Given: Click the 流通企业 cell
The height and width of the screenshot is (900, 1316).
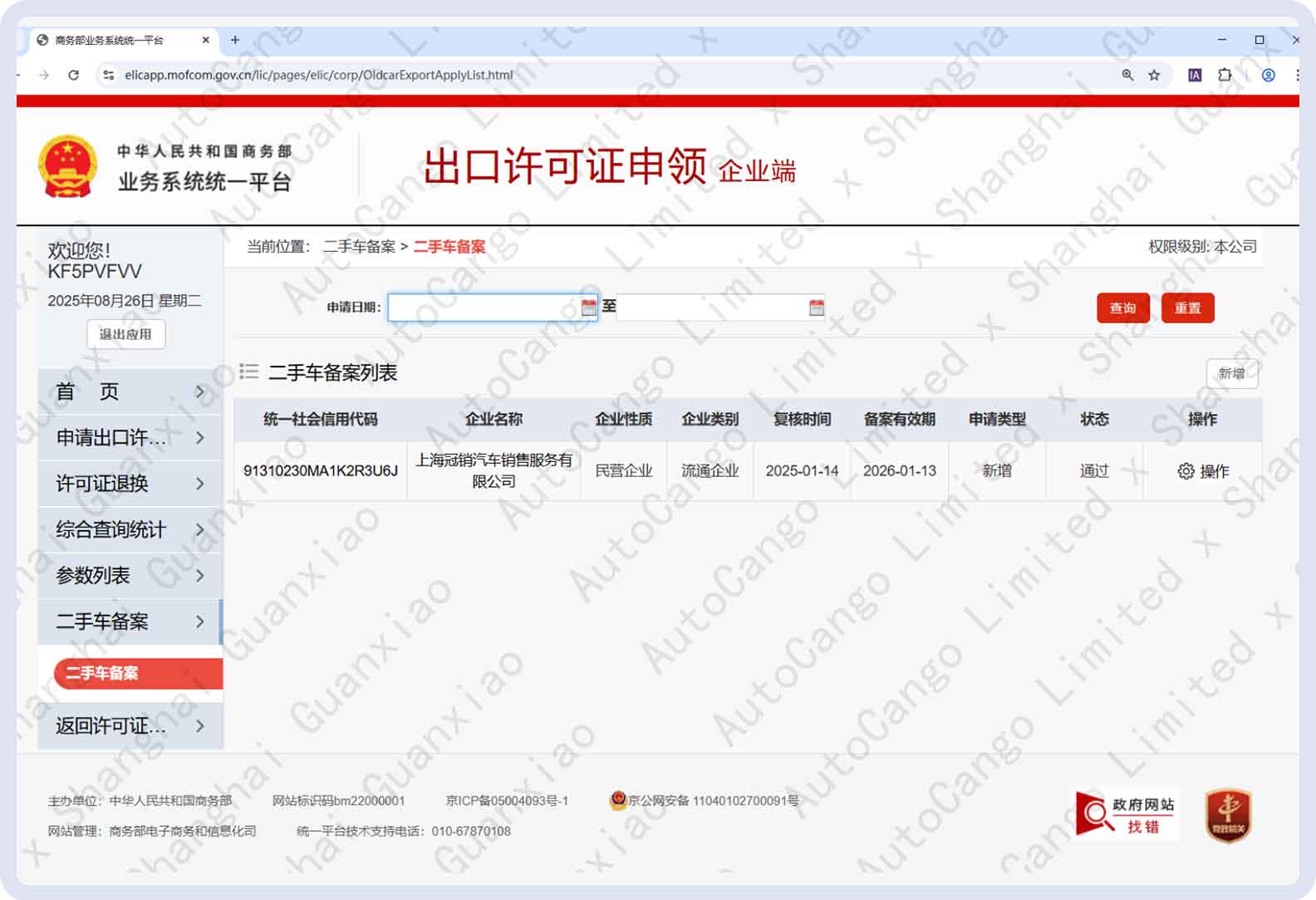Looking at the screenshot, I should 710,471.
